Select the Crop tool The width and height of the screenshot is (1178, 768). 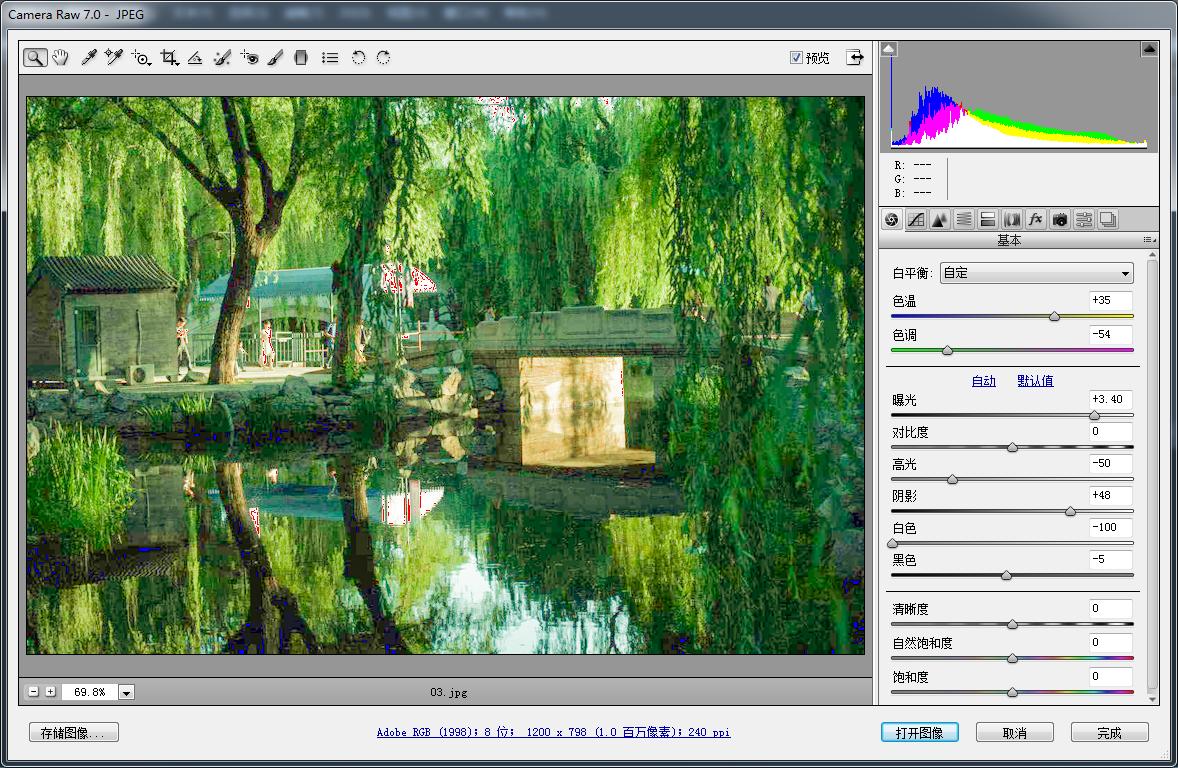point(169,58)
